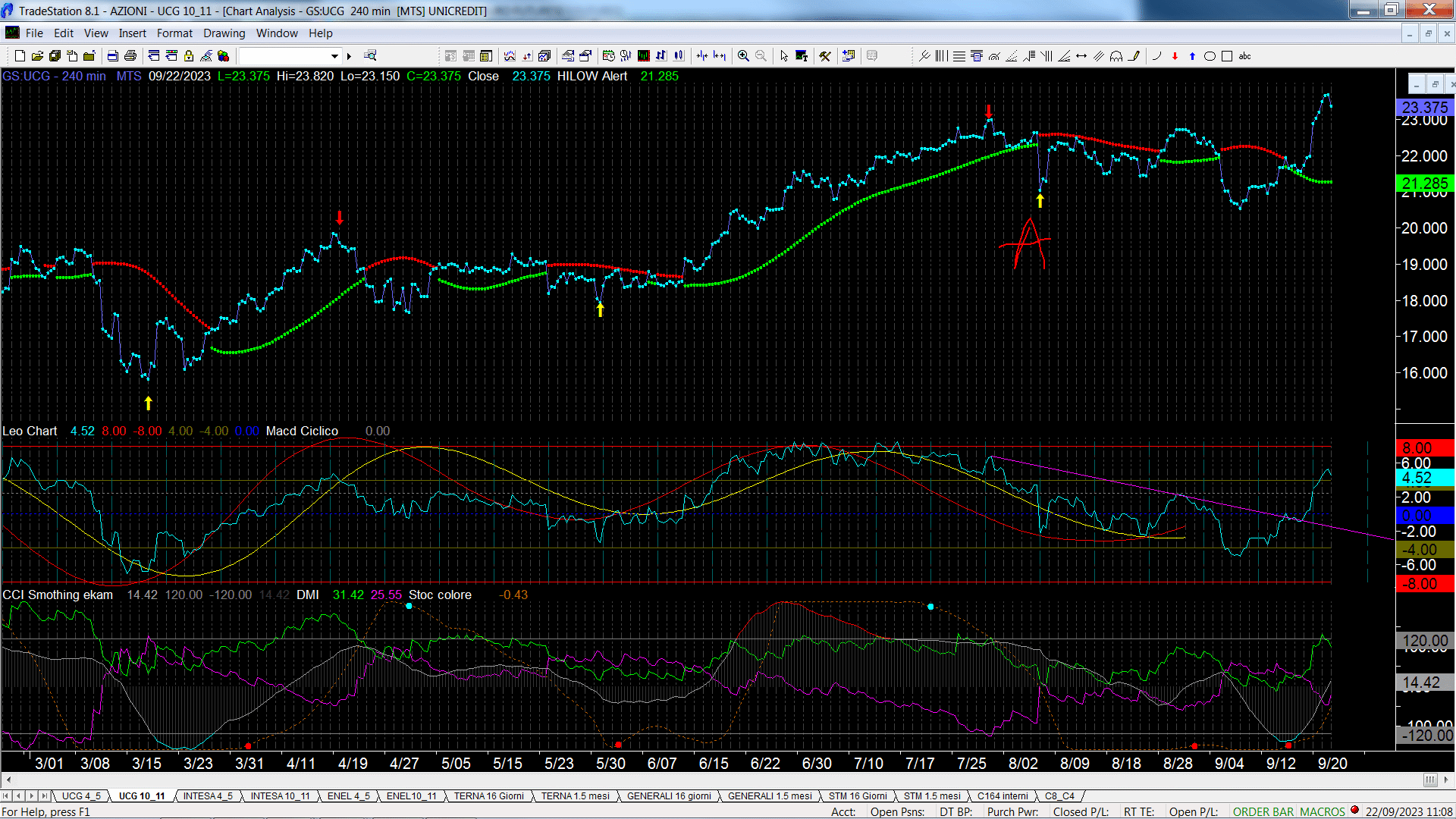Switch to the INTESA 4_5 tab
Screen dimensions: 1456x819
208,796
